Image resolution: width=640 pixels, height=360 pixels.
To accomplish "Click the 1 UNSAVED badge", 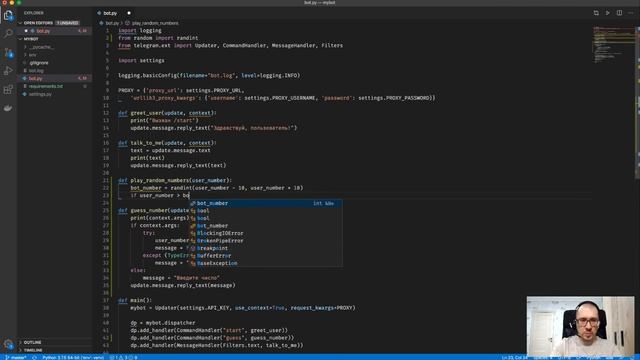I will click(x=68, y=23).
